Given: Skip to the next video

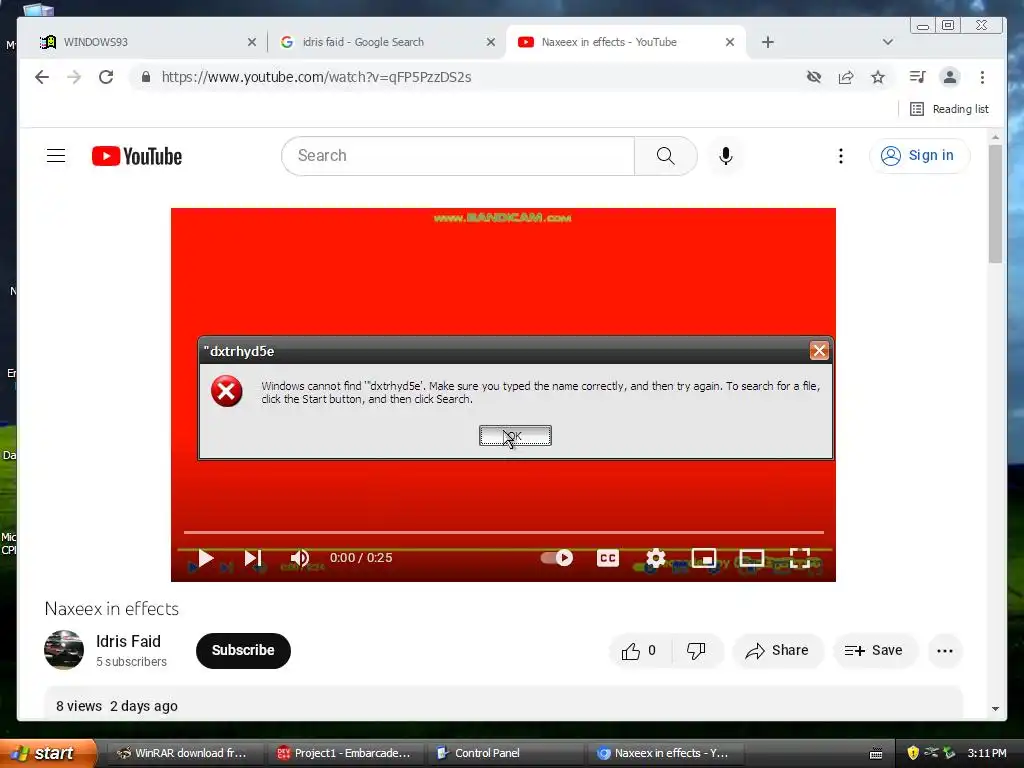Looking at the screenshot, I should click(253, 558).
